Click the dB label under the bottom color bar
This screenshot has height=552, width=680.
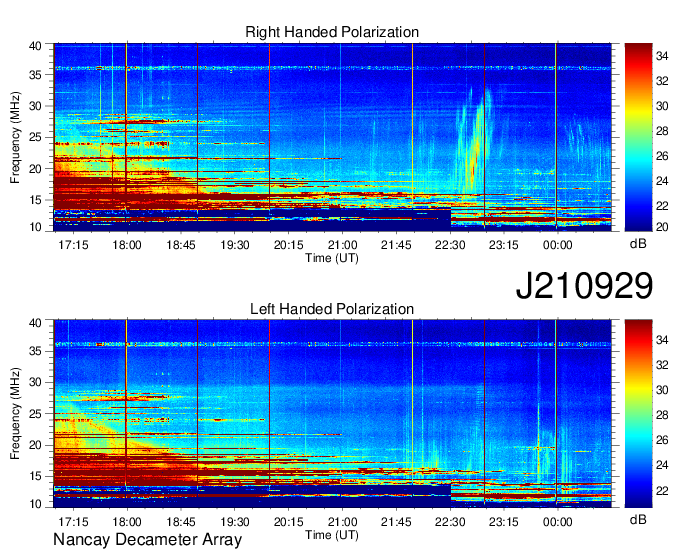point(638,519)
